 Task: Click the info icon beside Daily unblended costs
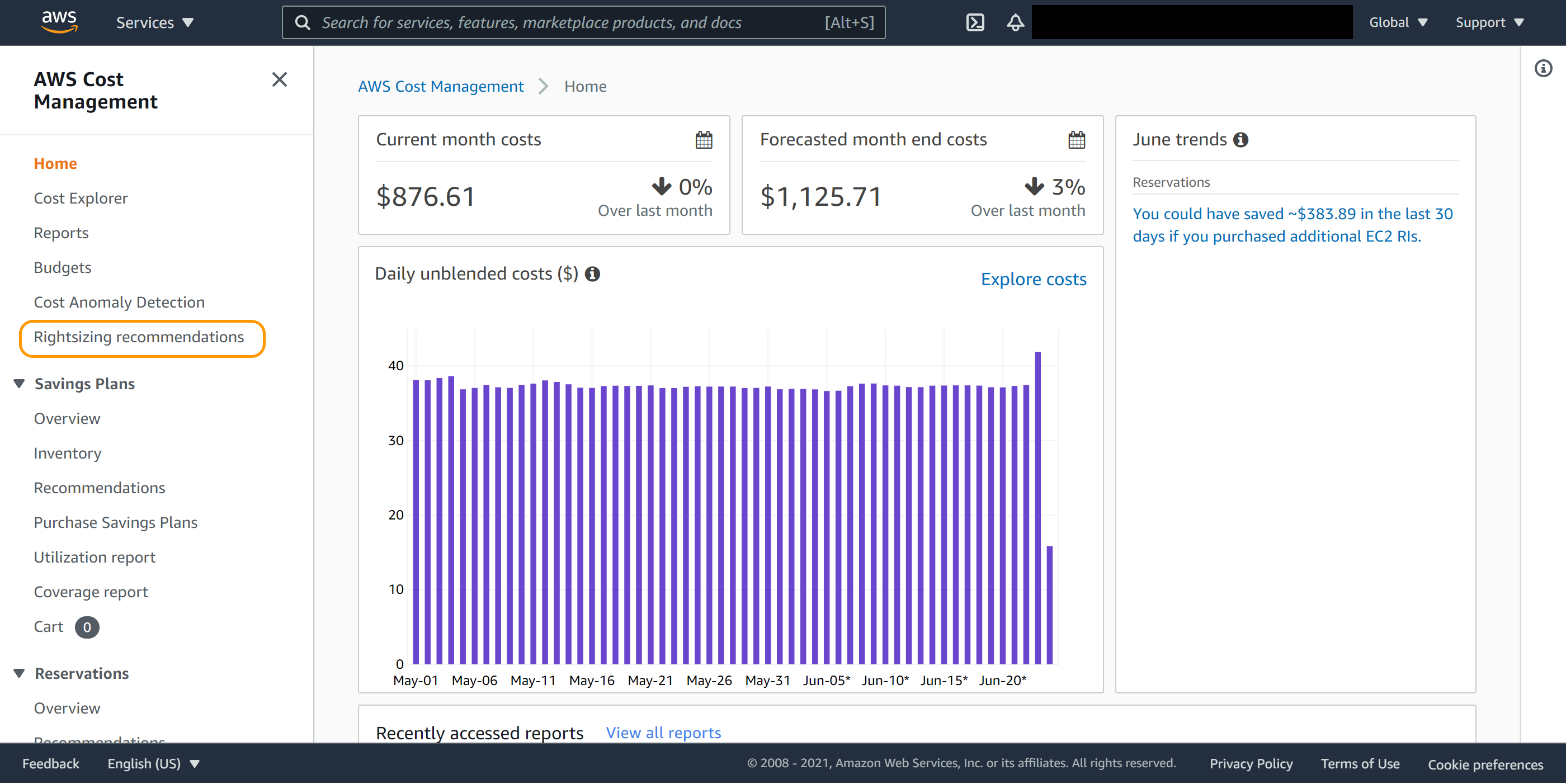click(593, 274)
